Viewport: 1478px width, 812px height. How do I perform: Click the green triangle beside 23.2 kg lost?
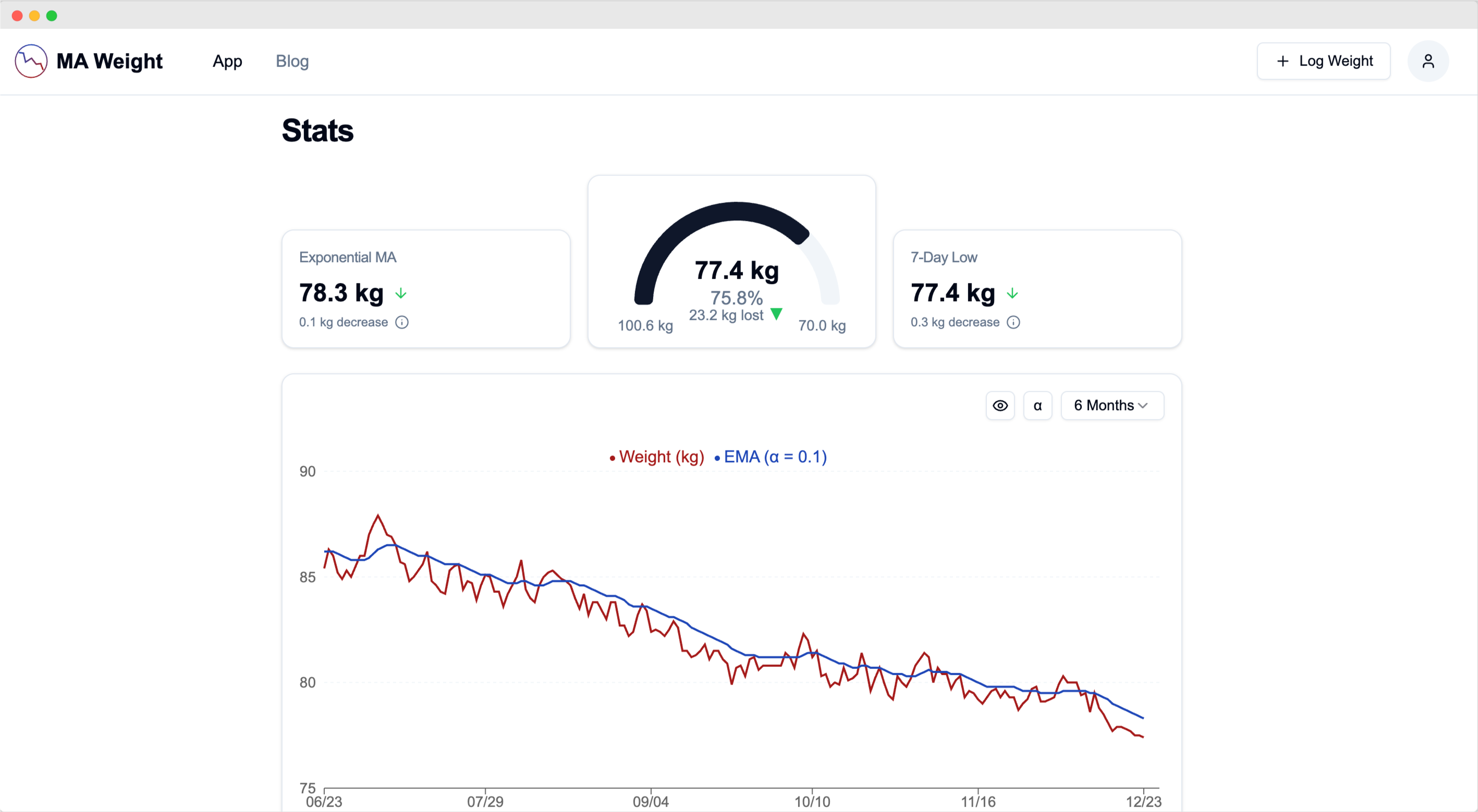(777, 315)
